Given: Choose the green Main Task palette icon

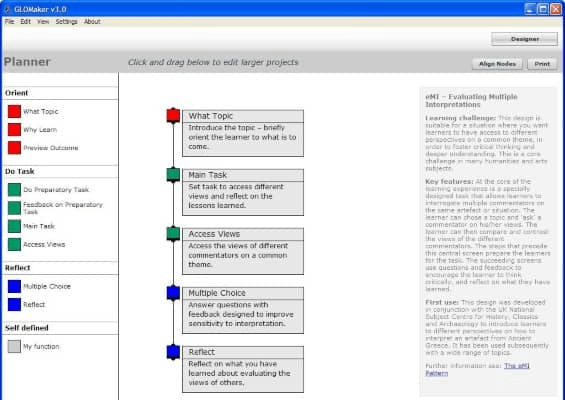Looking at the screenshot, I should pyautogui.click(x=14, y=226).
